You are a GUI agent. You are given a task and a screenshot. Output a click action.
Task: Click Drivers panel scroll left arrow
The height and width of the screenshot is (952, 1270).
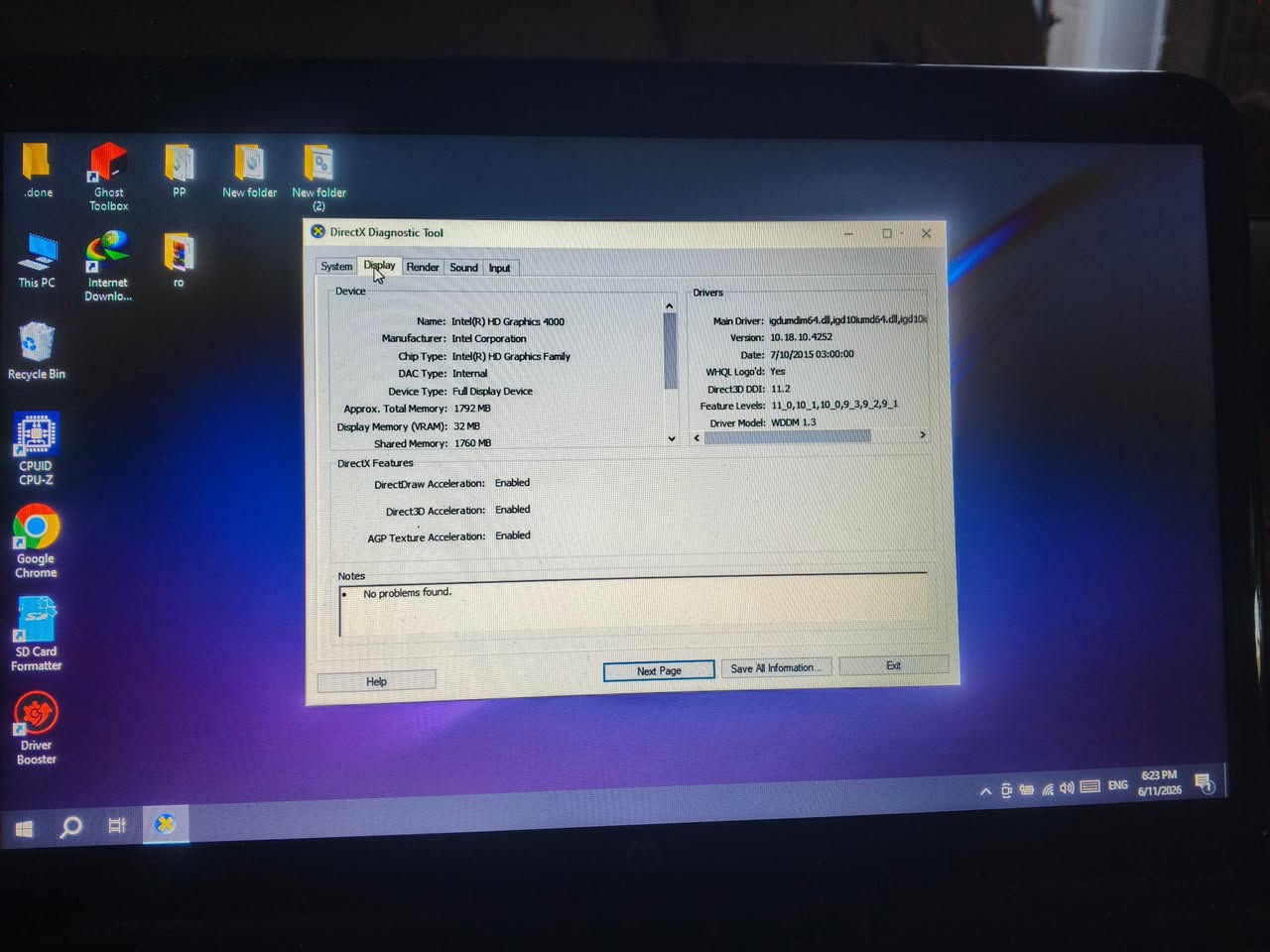697,437
